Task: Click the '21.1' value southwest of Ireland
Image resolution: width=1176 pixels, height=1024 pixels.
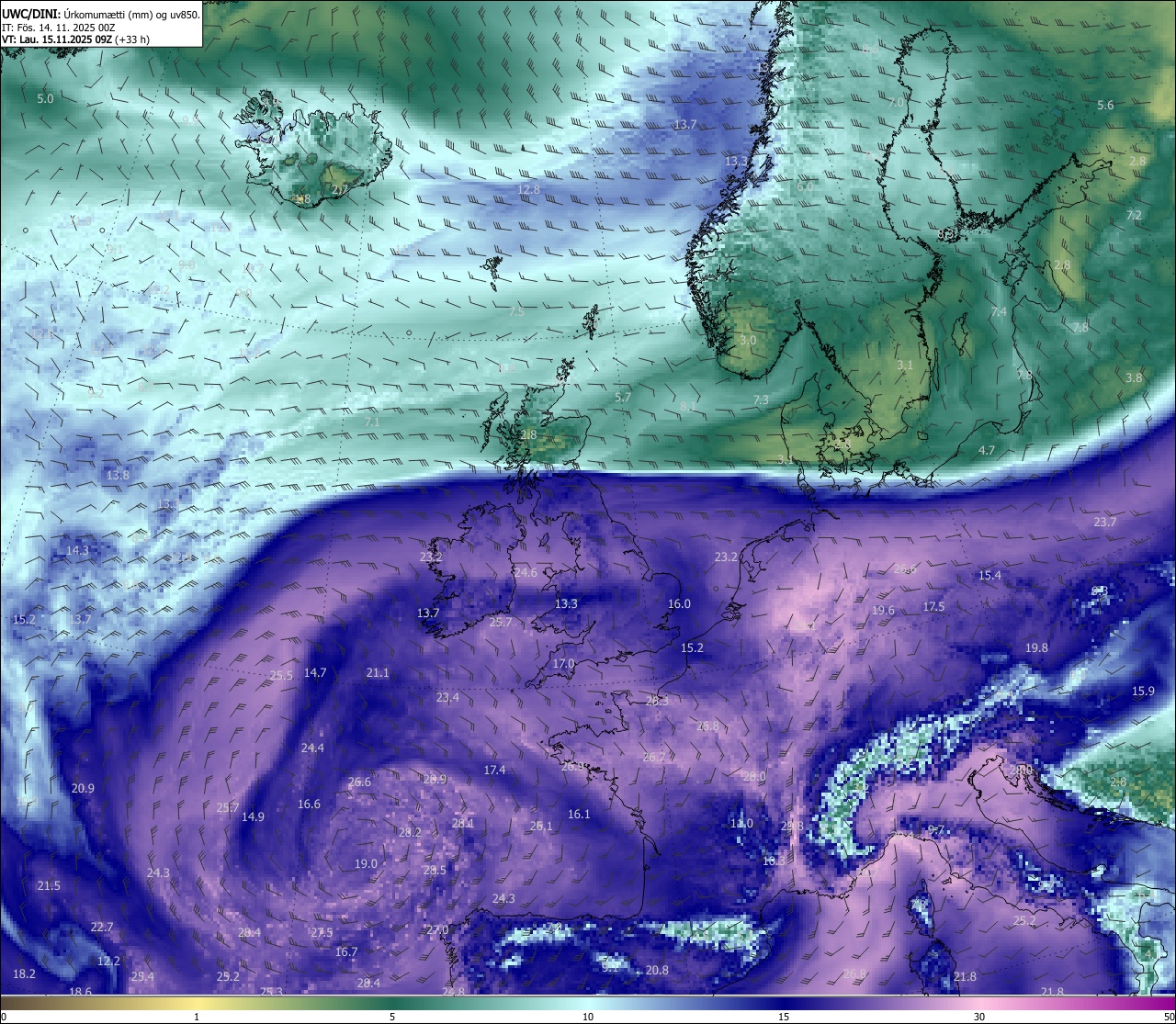Action: point(378,672)
